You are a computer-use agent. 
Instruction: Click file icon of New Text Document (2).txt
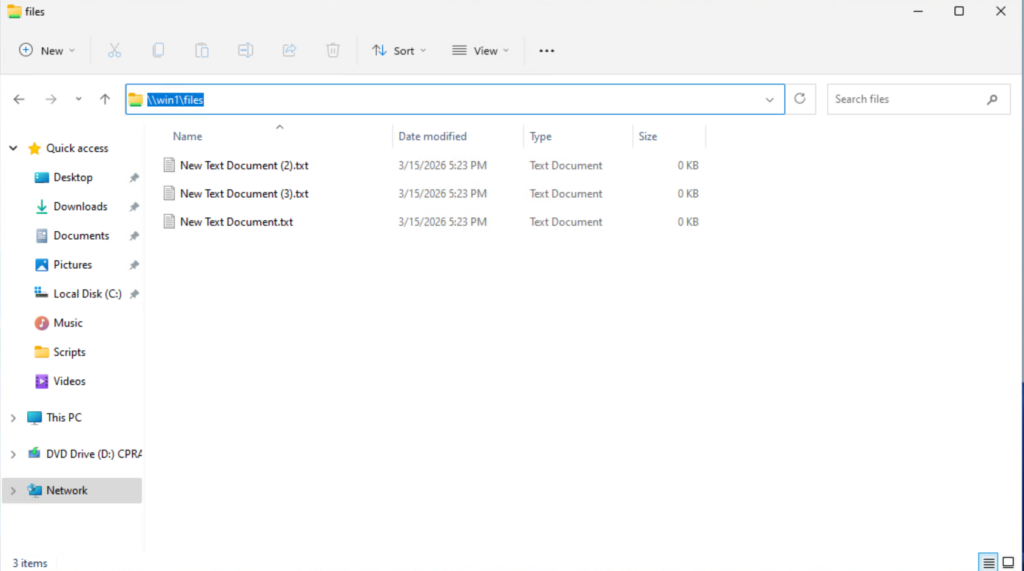point(169,165)
